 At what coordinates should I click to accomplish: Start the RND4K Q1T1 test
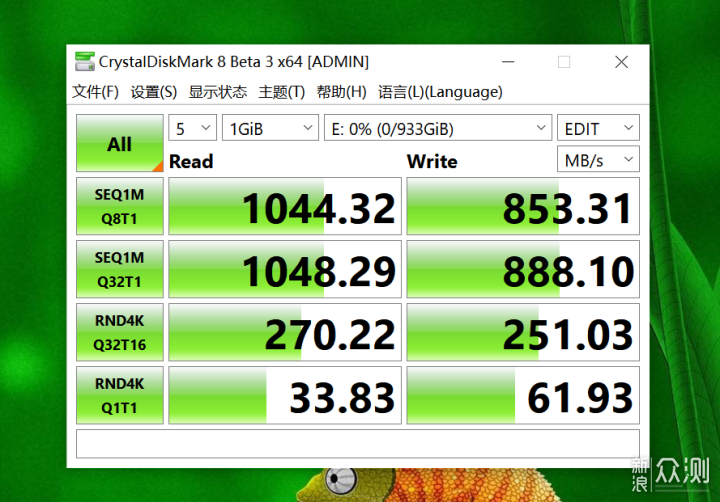click(120, 395)
